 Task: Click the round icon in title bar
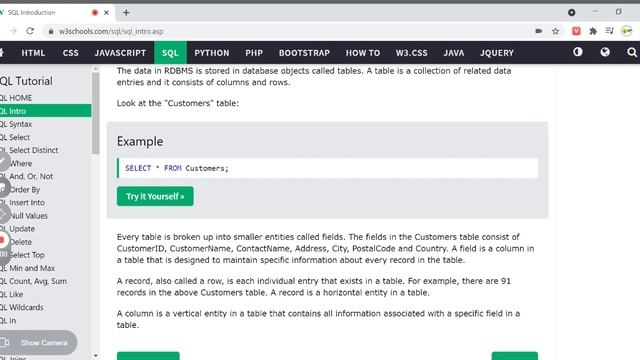pyautogui.click(x=571, y=13)
